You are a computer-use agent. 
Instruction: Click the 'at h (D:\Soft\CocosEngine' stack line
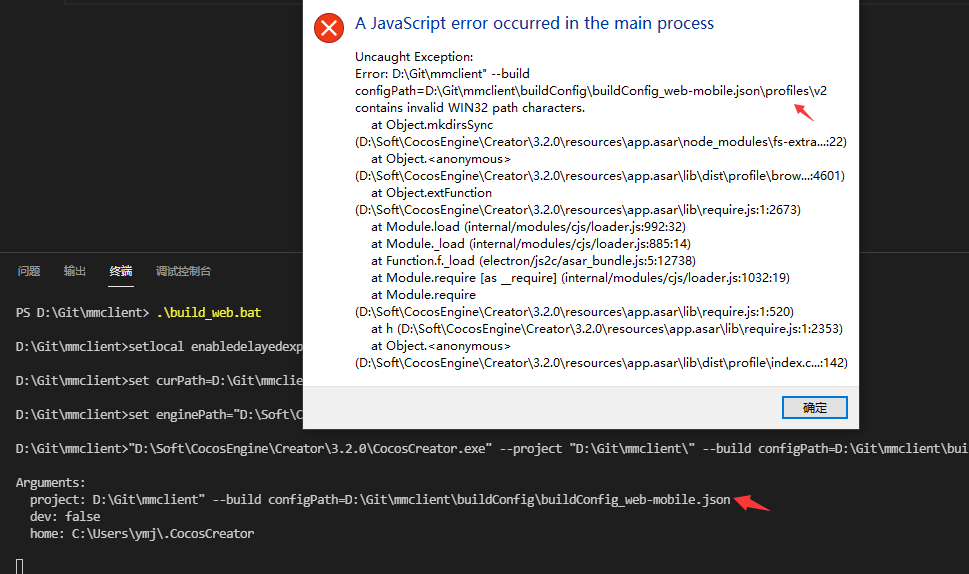607,329
